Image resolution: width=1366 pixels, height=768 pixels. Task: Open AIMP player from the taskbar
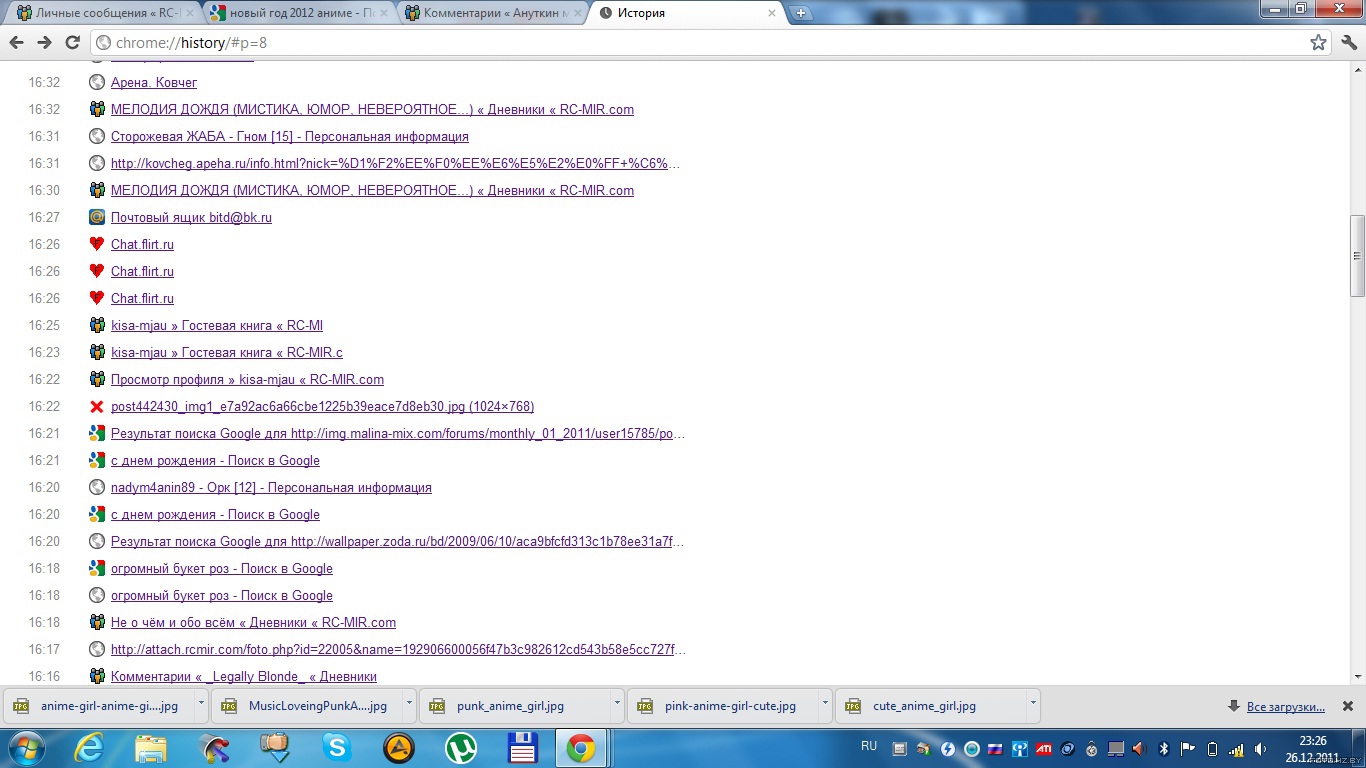[399, 748]
